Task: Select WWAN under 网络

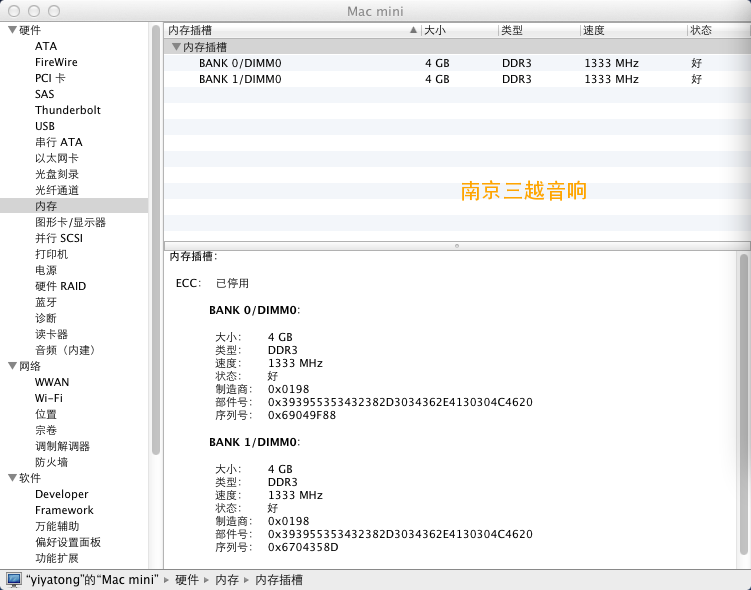Action: [x=52, y=382]
